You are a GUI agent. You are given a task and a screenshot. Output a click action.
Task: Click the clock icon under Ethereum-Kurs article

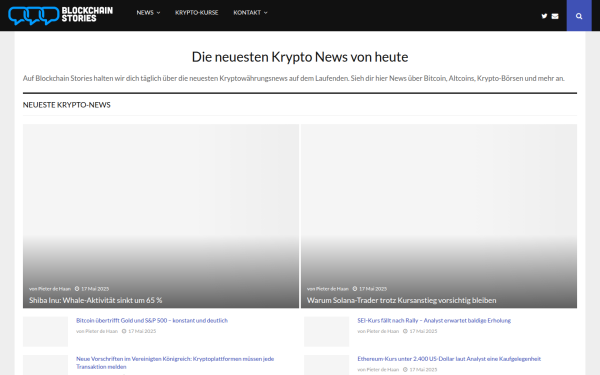[x=405, y=370]
